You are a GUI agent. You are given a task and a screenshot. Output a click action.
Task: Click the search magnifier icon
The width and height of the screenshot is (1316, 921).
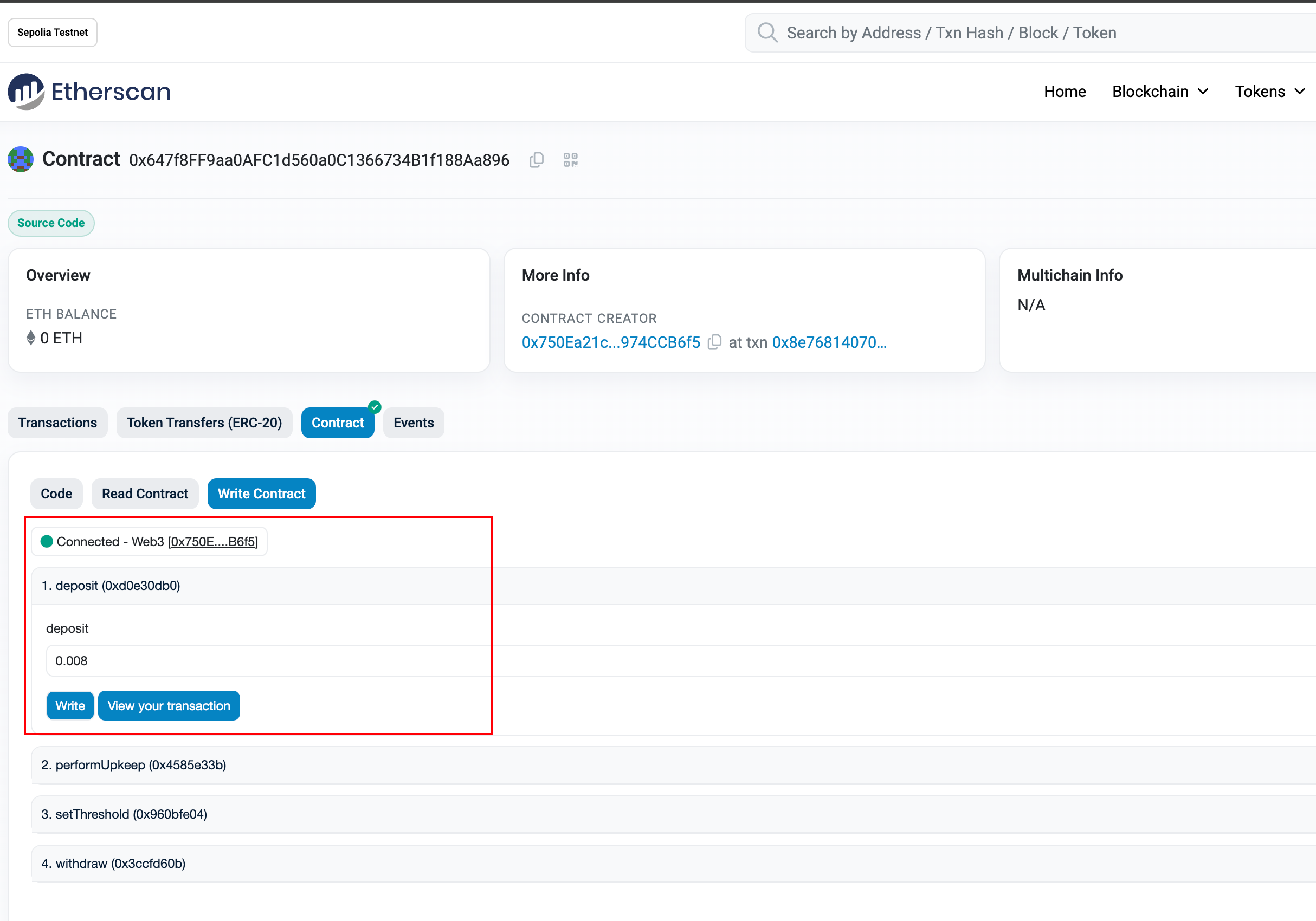point(767,33)
